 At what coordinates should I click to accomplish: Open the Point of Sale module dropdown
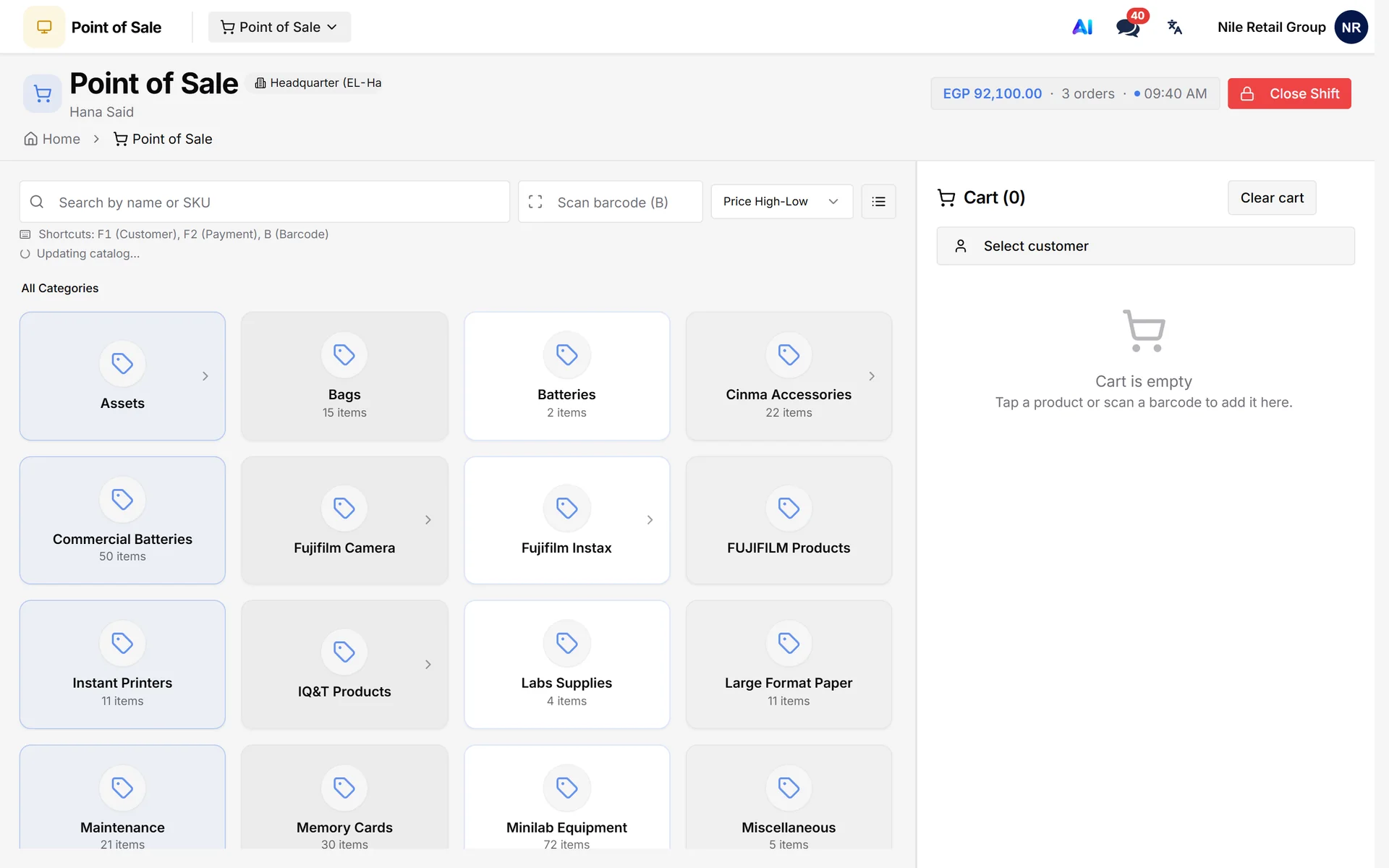coord(279,27)
